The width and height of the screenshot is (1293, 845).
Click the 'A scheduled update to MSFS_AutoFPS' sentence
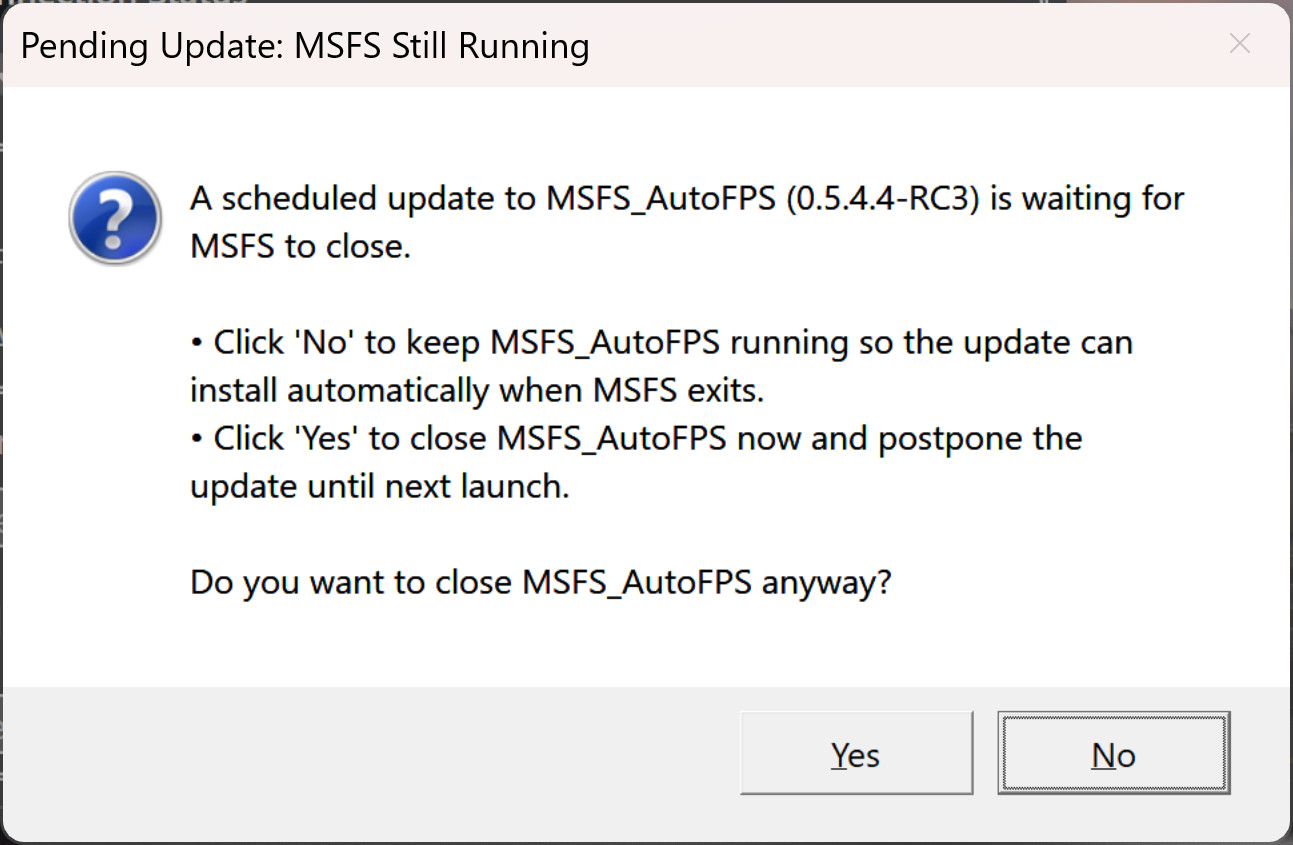pyautogui.click(x=687, y=198)
